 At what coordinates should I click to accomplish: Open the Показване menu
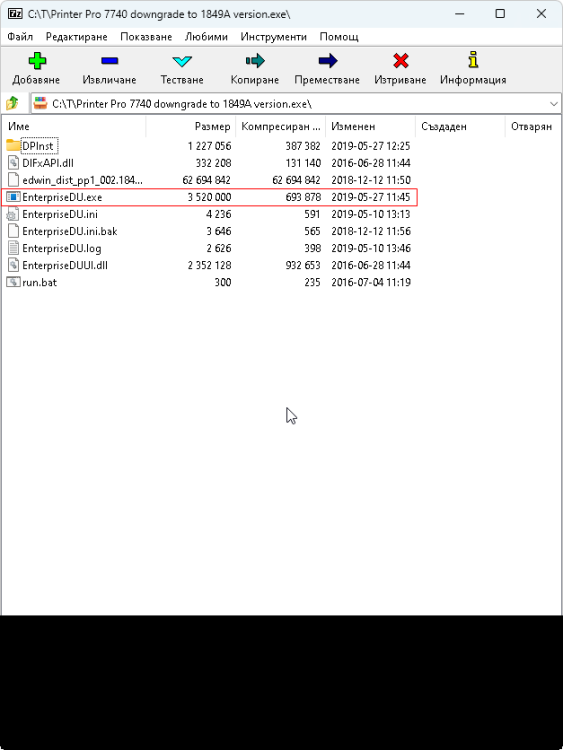pos(146,37)
